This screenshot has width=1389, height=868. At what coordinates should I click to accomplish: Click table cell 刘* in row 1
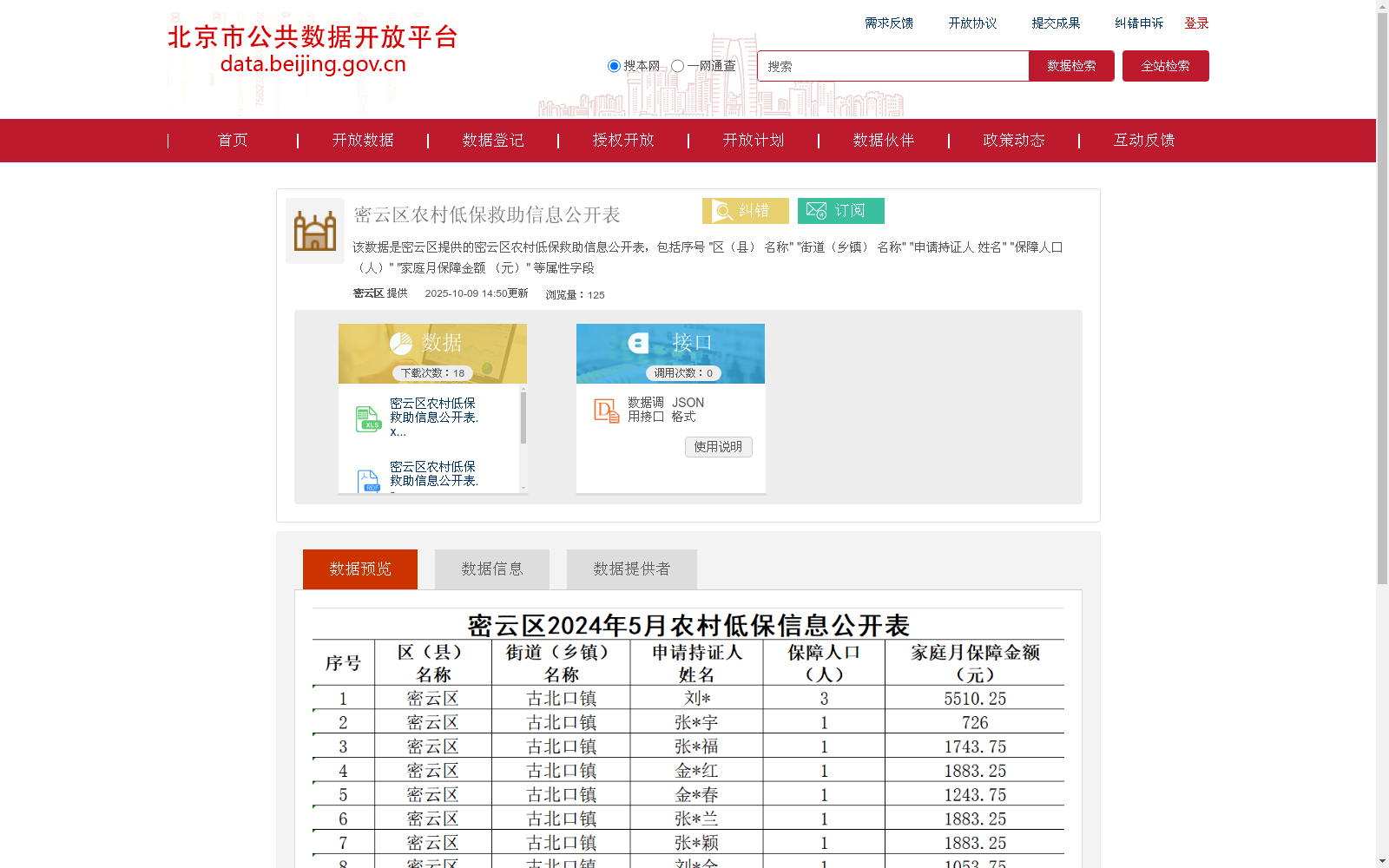pos(697,699)
